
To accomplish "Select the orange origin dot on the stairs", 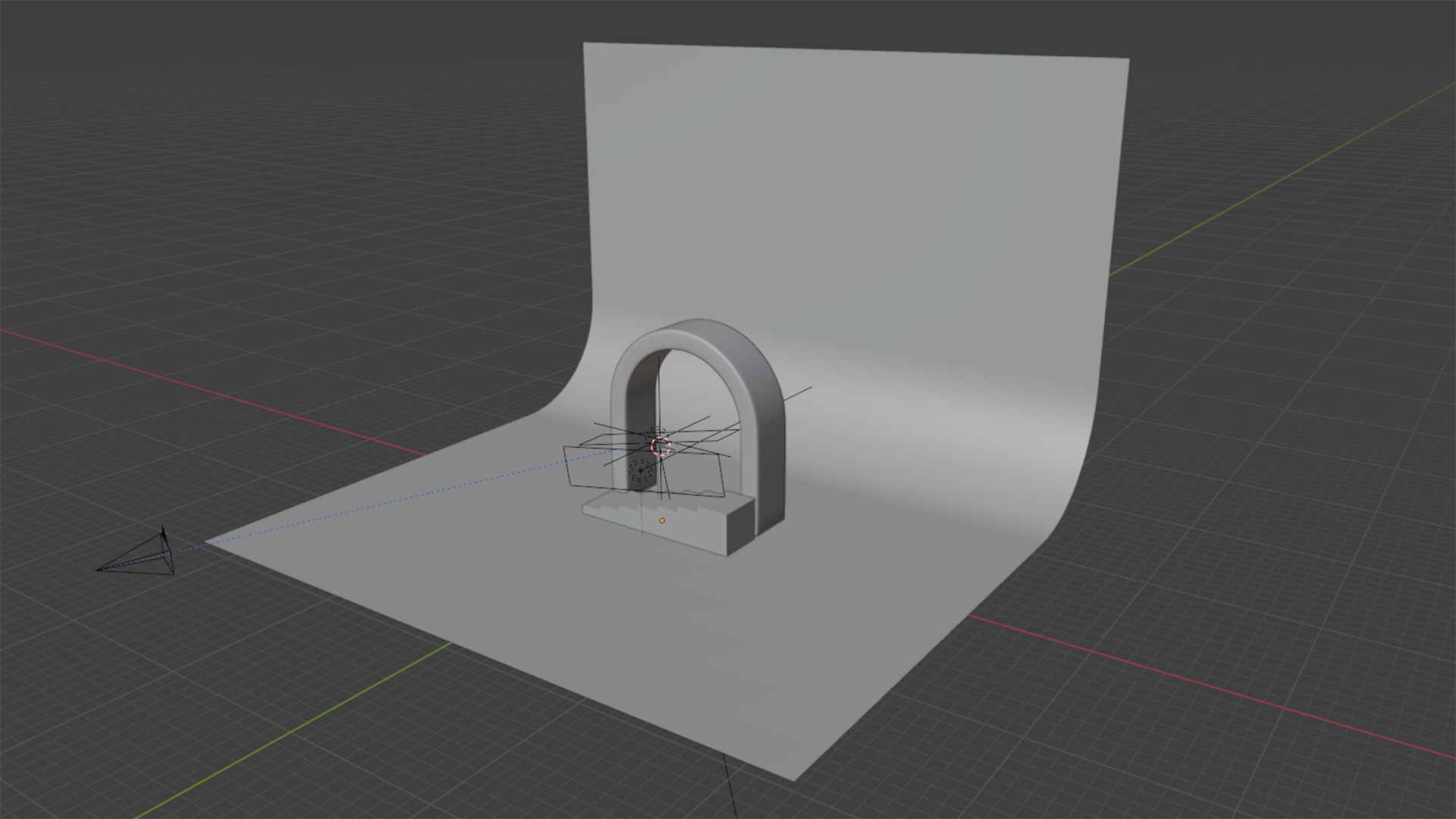I will click(662, 521).
